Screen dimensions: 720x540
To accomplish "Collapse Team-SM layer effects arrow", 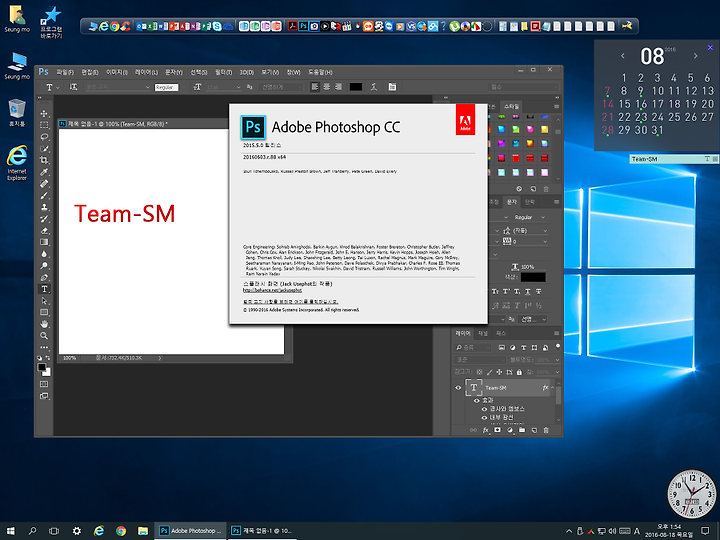I will (x=553, y=388).
